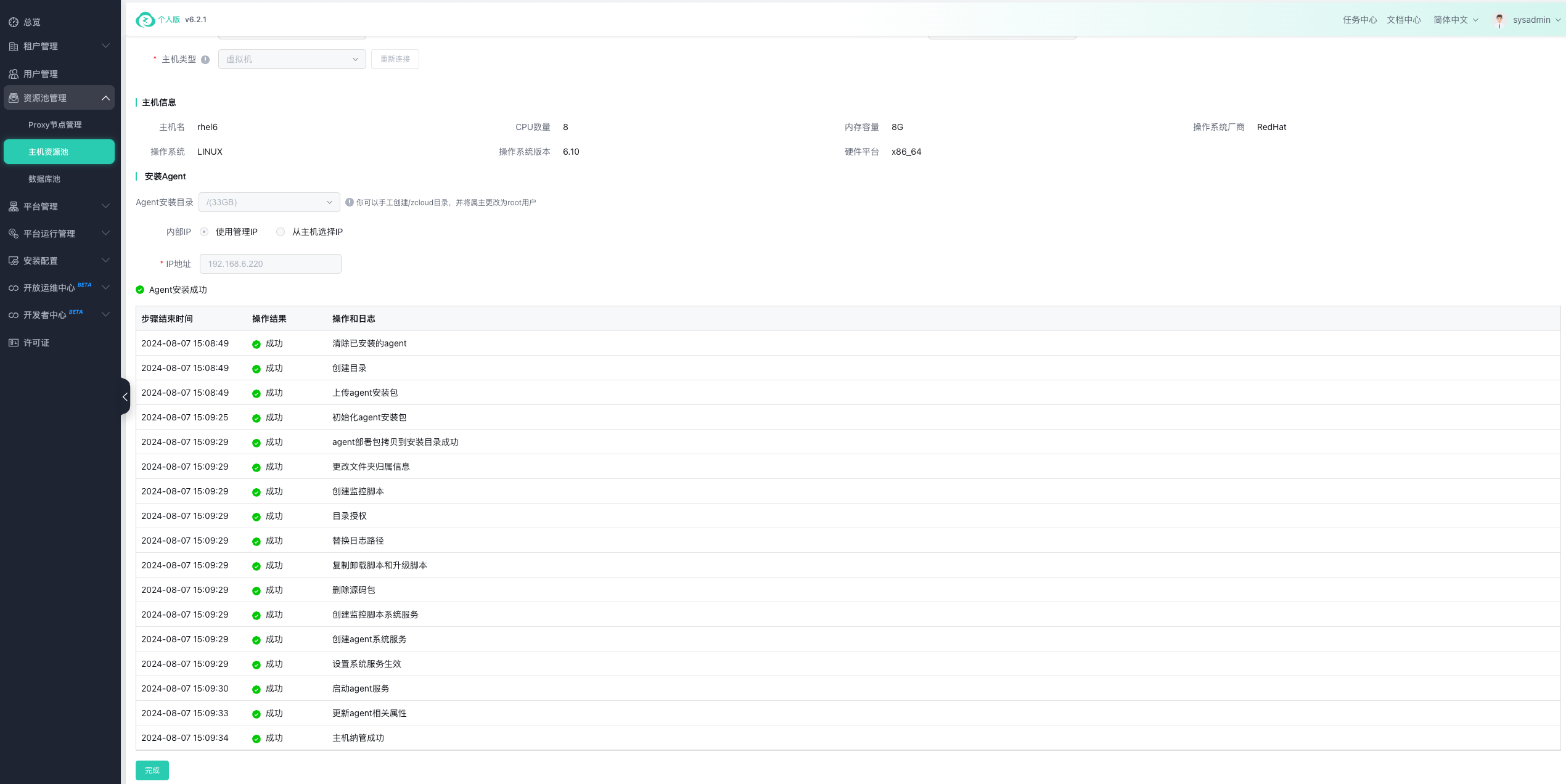The image size is (1566, 784).
Task: Select the 使用管理IP radio button
Action: pyautogui.click(x=204, y=232)
